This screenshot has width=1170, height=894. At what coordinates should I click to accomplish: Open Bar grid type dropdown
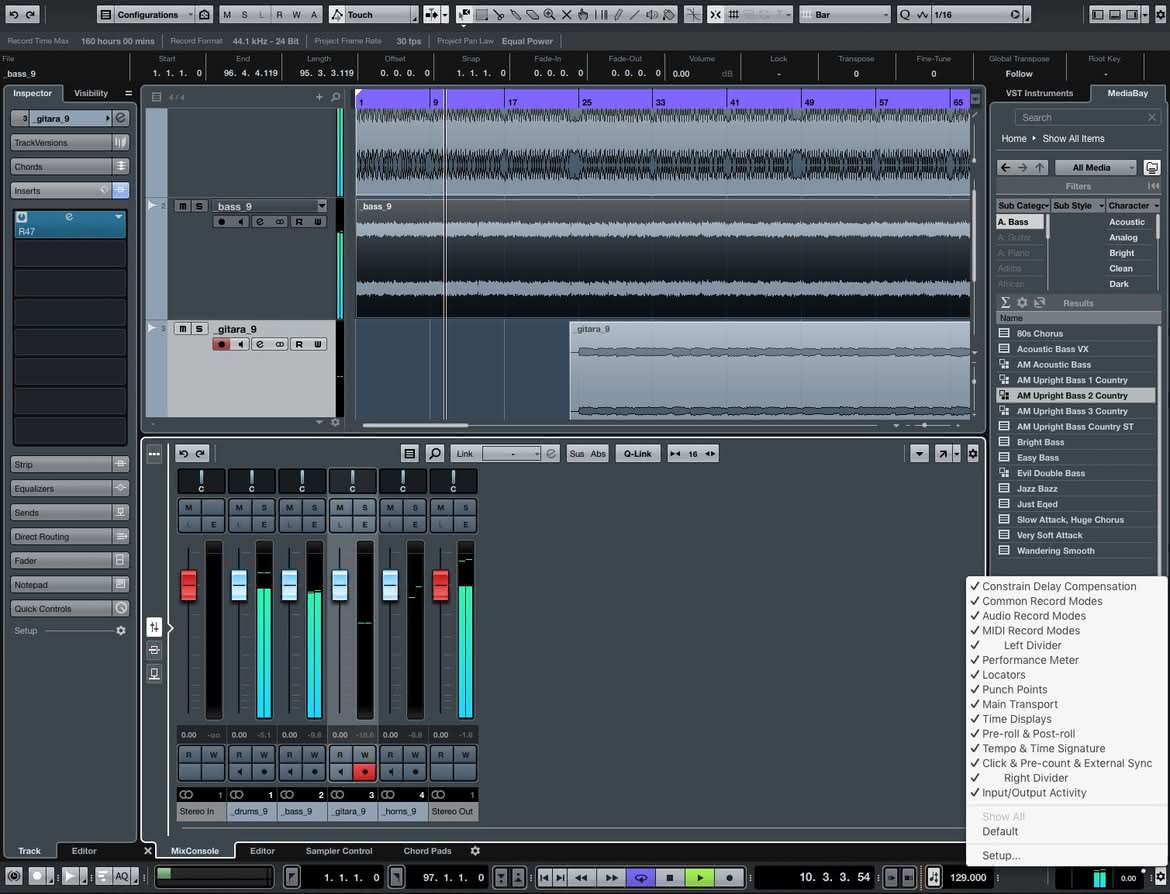845,14
